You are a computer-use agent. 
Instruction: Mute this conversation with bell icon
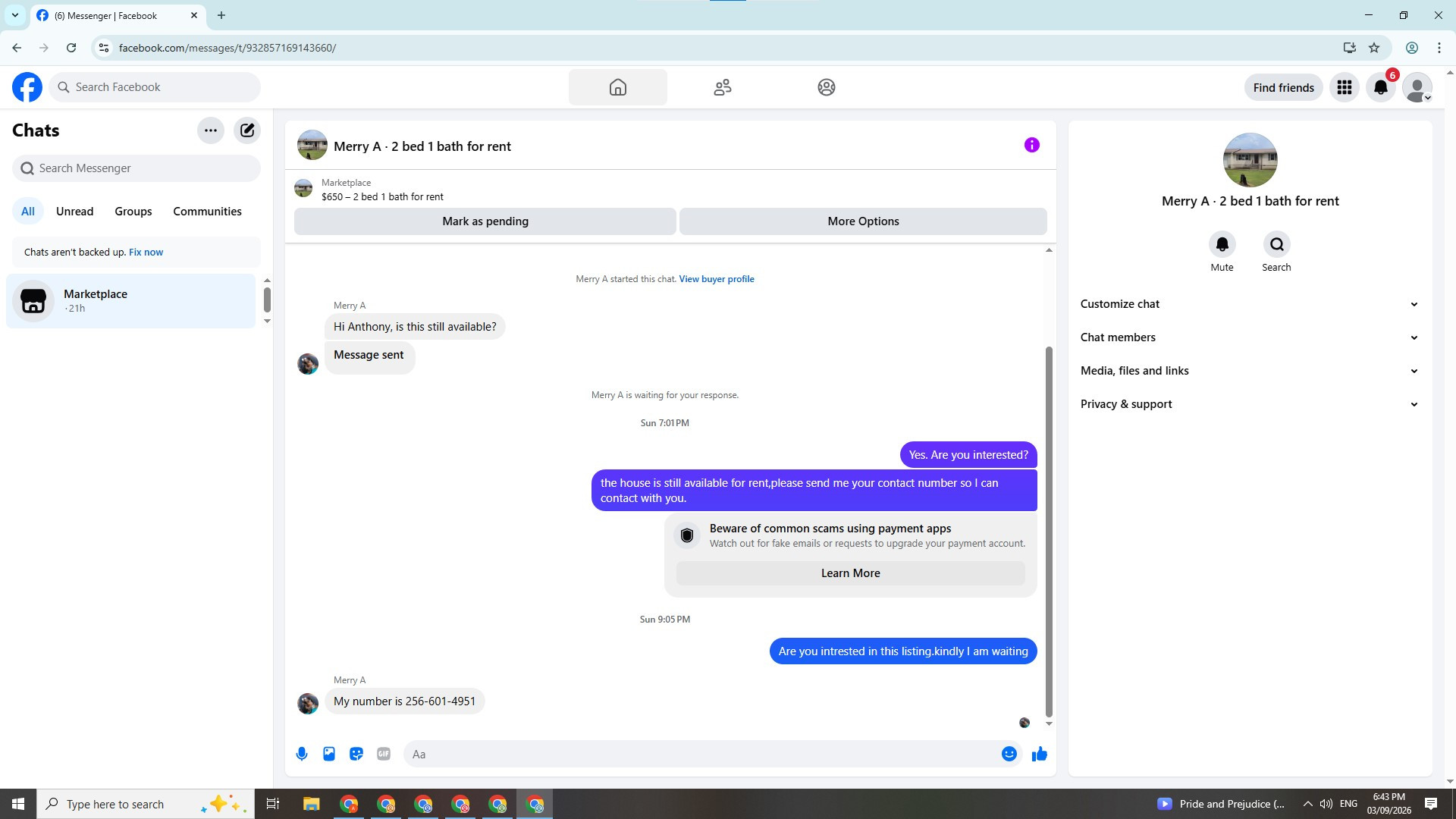pos(1222,245)
